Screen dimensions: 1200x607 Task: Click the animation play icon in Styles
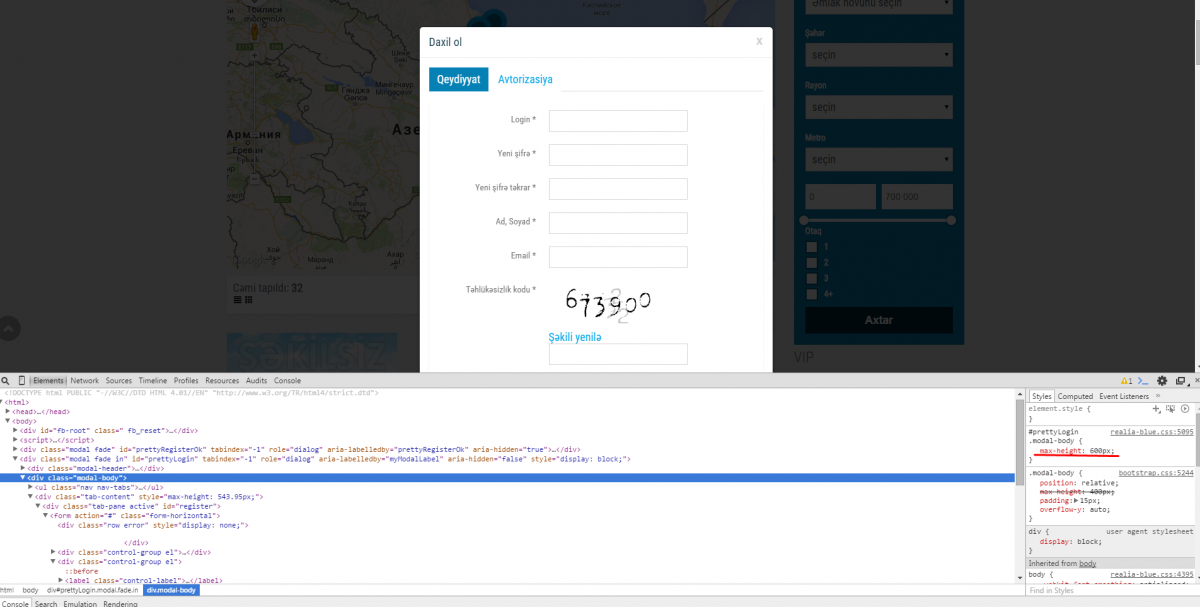click(1185, 409)
